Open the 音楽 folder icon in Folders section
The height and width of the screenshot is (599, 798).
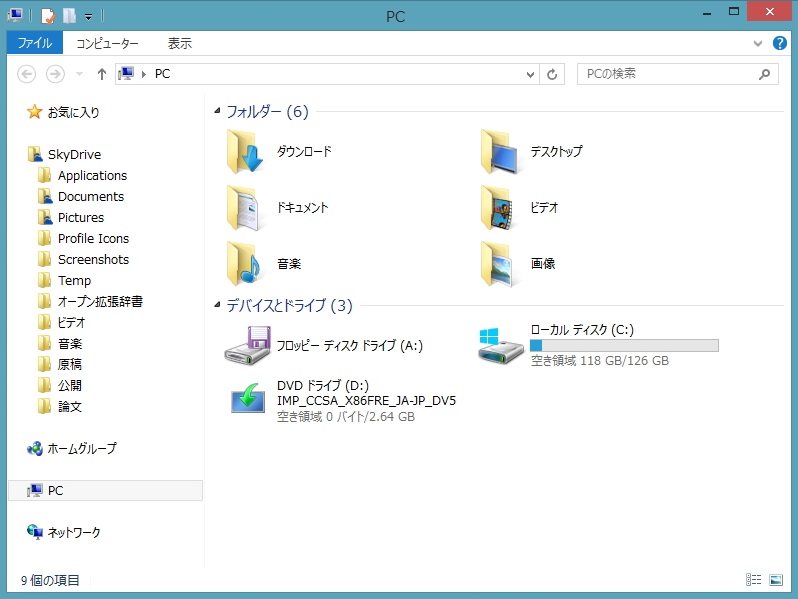(245, 263)
